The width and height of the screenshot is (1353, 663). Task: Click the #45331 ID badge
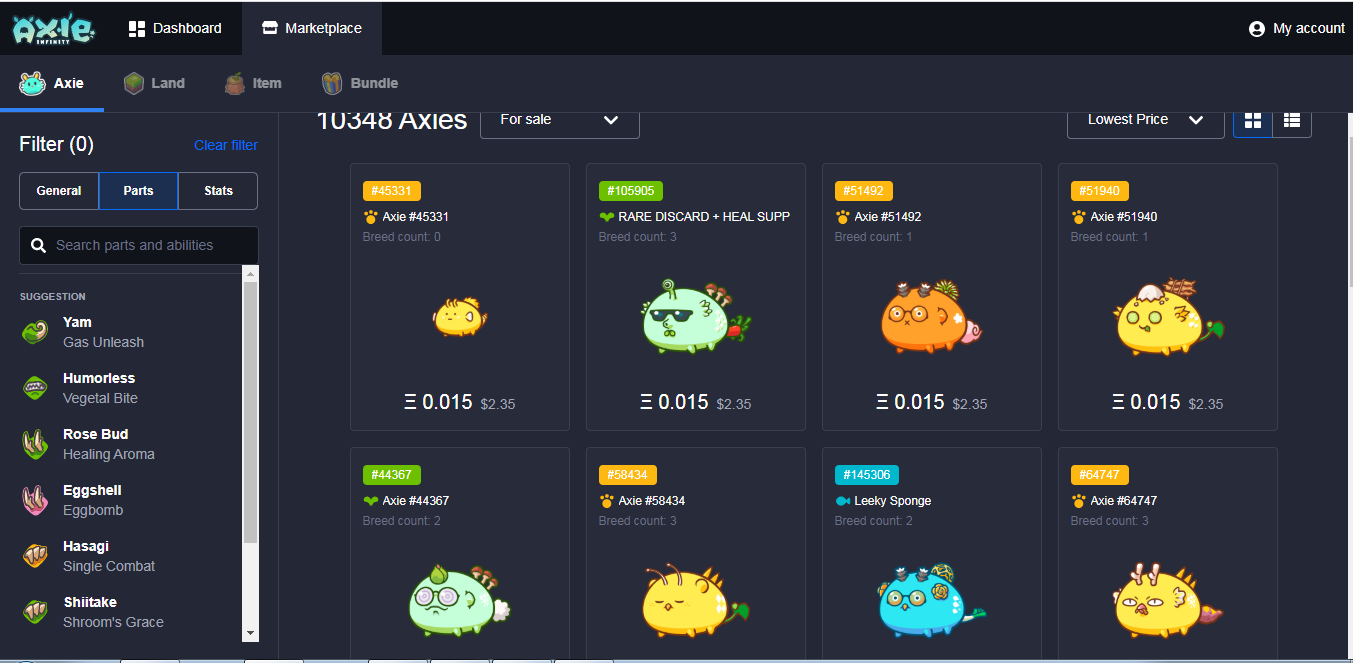pyautogui.click(x=392, y=190)
